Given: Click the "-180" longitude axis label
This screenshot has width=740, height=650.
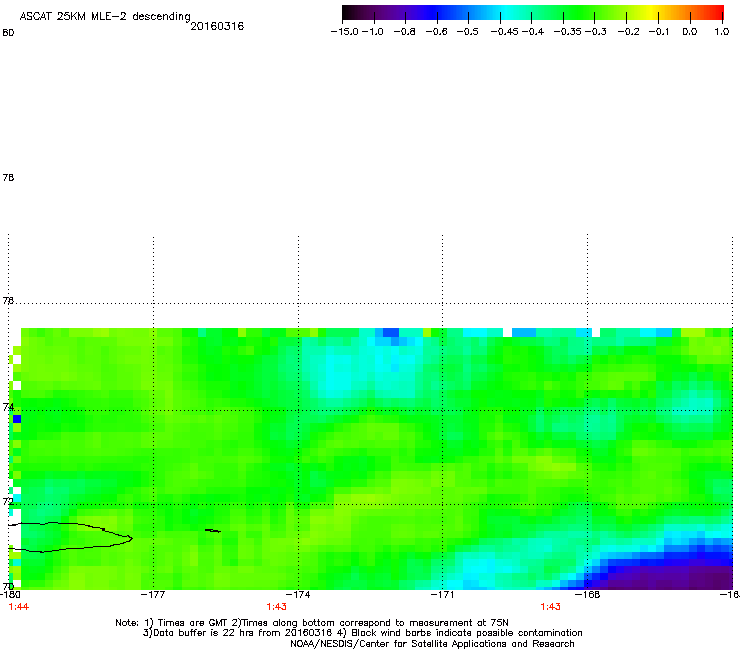Looking at the screenshot, I should (10, 595).
